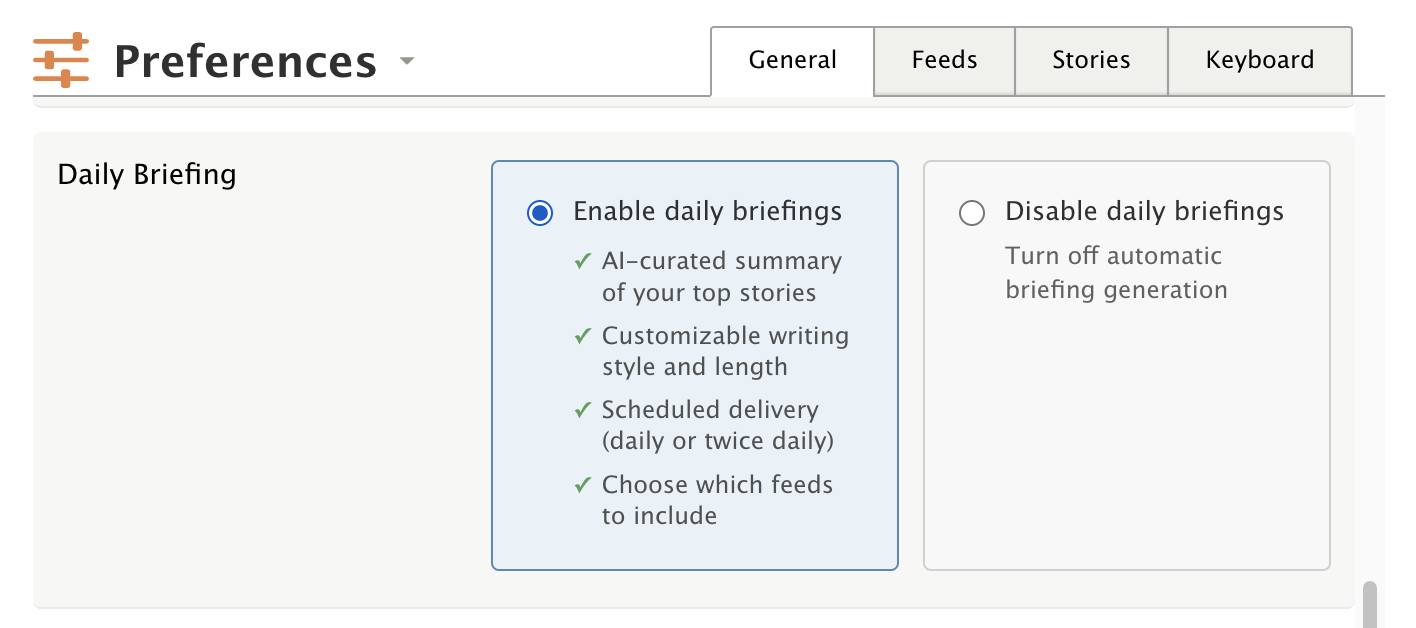Click "Choose which feeds to include" text
1416x628 pixels.
coord(716,500)
